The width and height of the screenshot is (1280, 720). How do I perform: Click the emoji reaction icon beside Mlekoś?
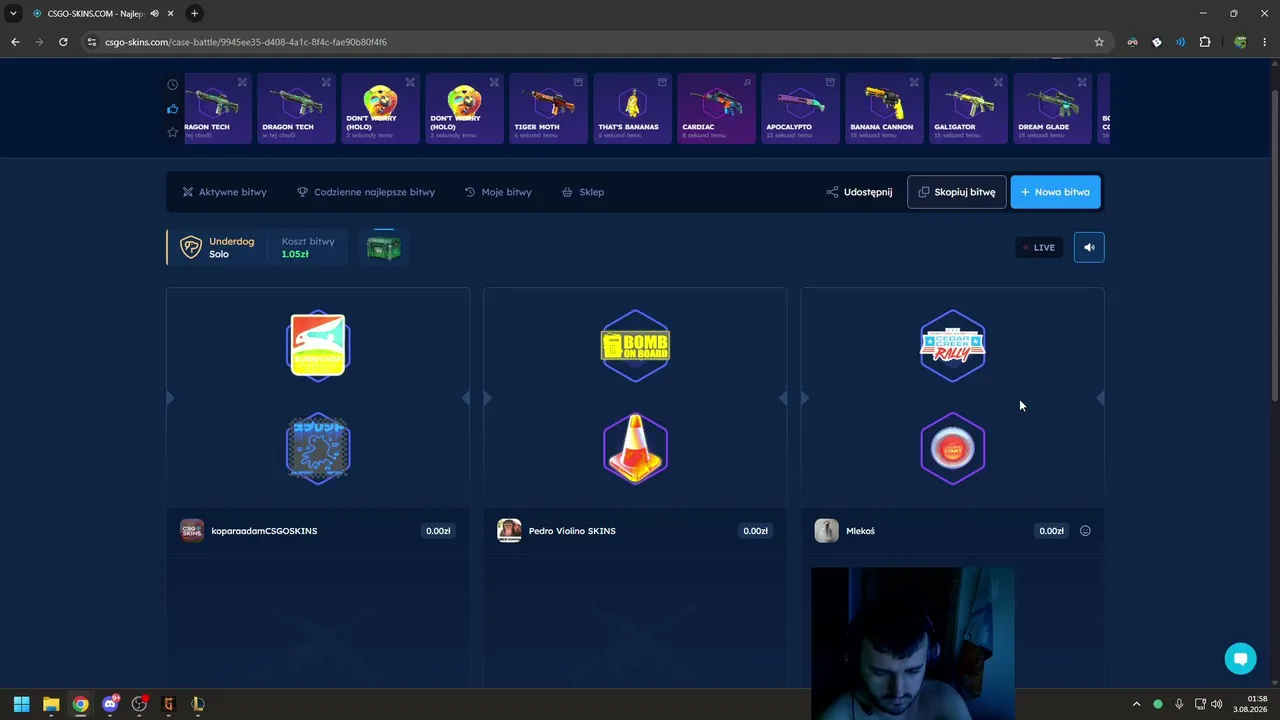pos(1085,531)
